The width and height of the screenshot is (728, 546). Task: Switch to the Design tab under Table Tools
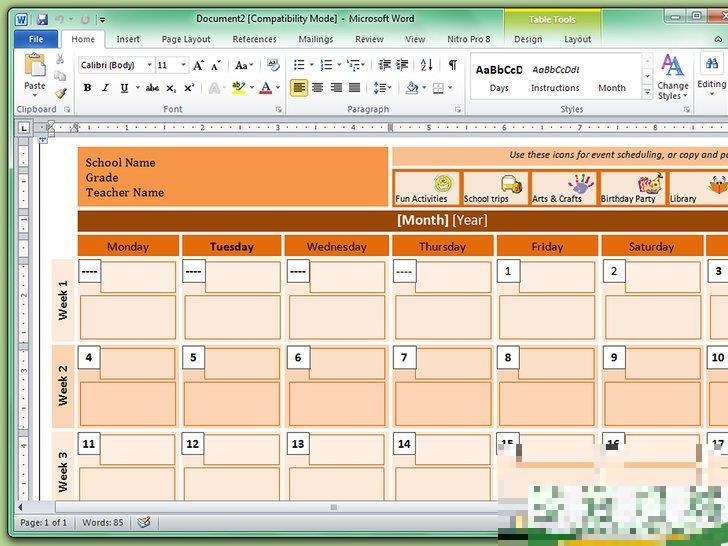(528, 39)
